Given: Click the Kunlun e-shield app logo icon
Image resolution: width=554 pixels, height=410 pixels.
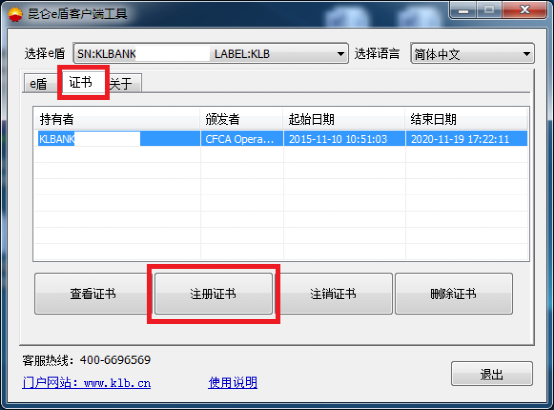Looking at the screenshot, I should (15, 14).
